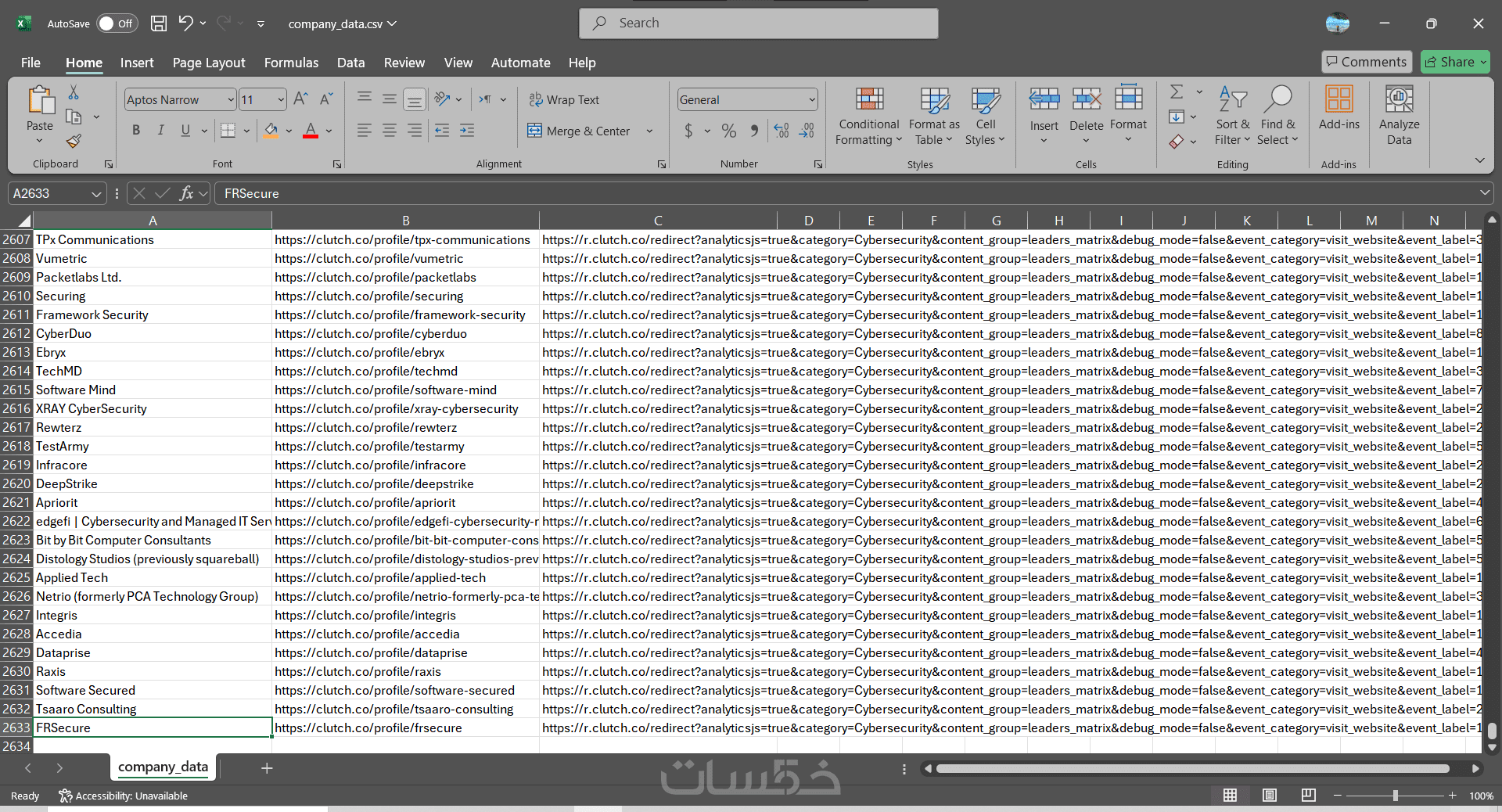Toggle Wrap Text
The width and height of the screenshot is (1502, 812).
(x=564, y=99)
